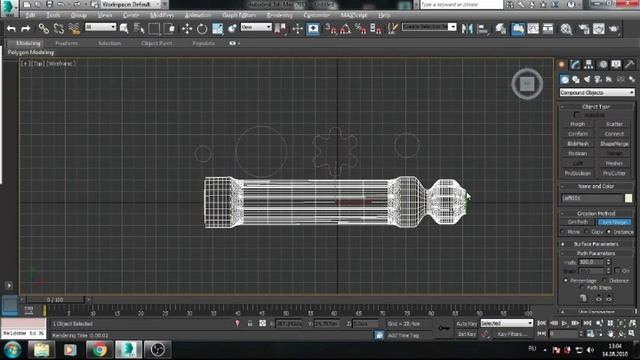The image size is (640, 360).
Task: Open the selection filter All dropdown
Action: pos(100,27)
